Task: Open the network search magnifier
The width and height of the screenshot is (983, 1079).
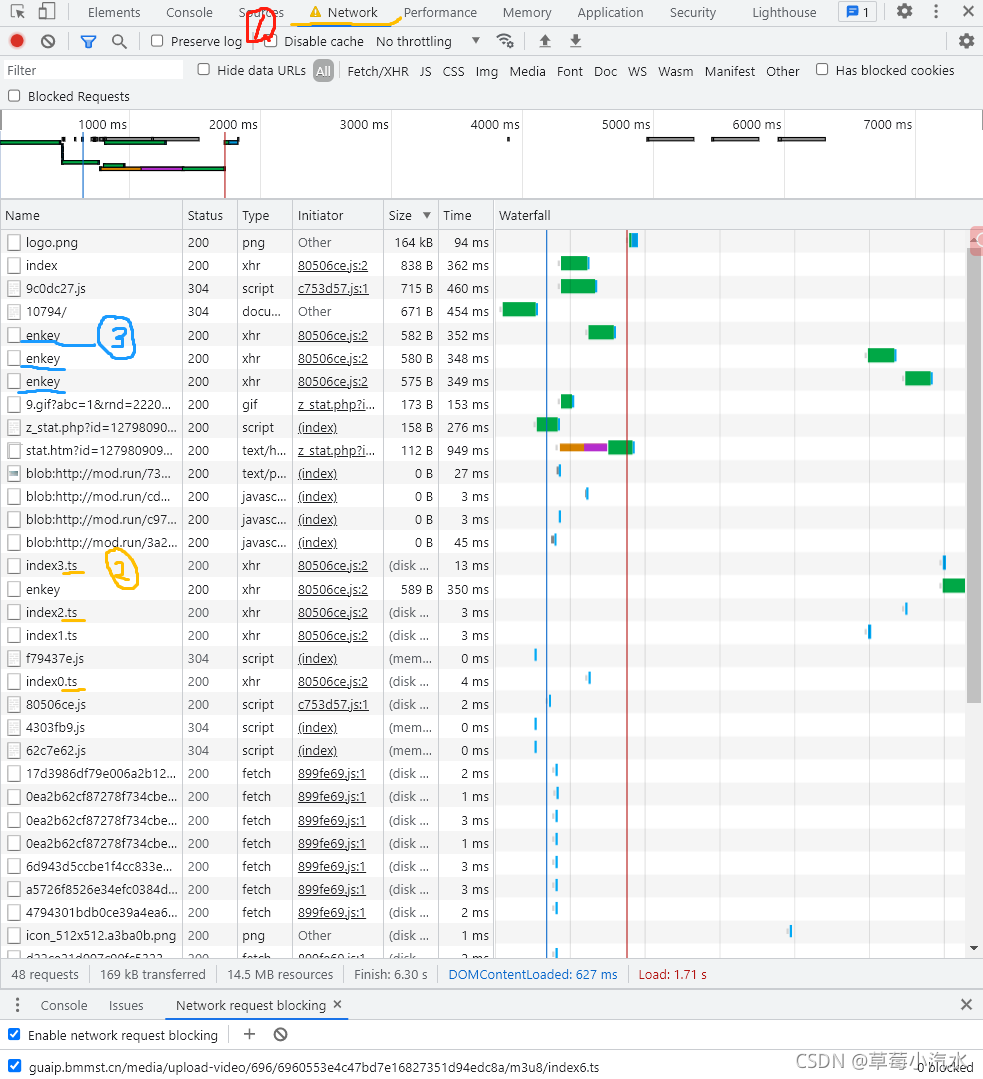Action: coord(119,41)
